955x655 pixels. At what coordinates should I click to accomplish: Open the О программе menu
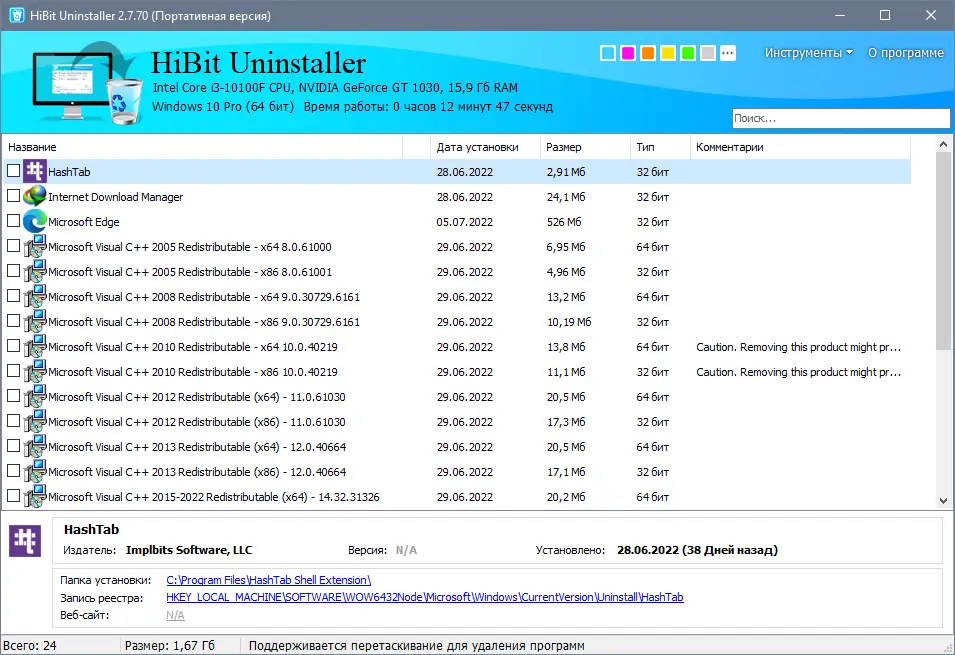906,53
